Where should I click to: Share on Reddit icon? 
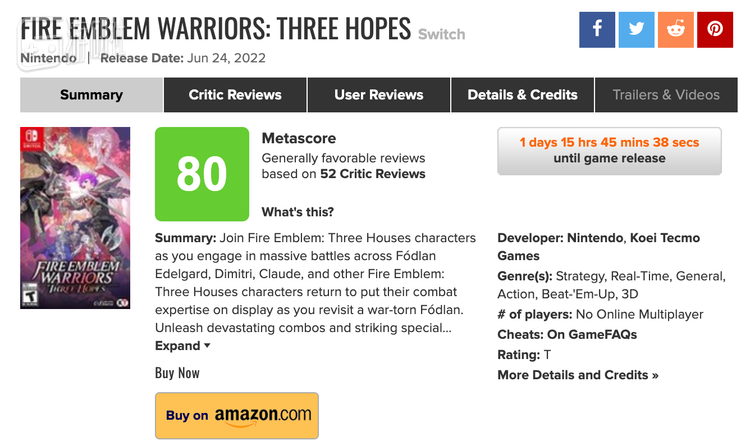pos(676,29)
